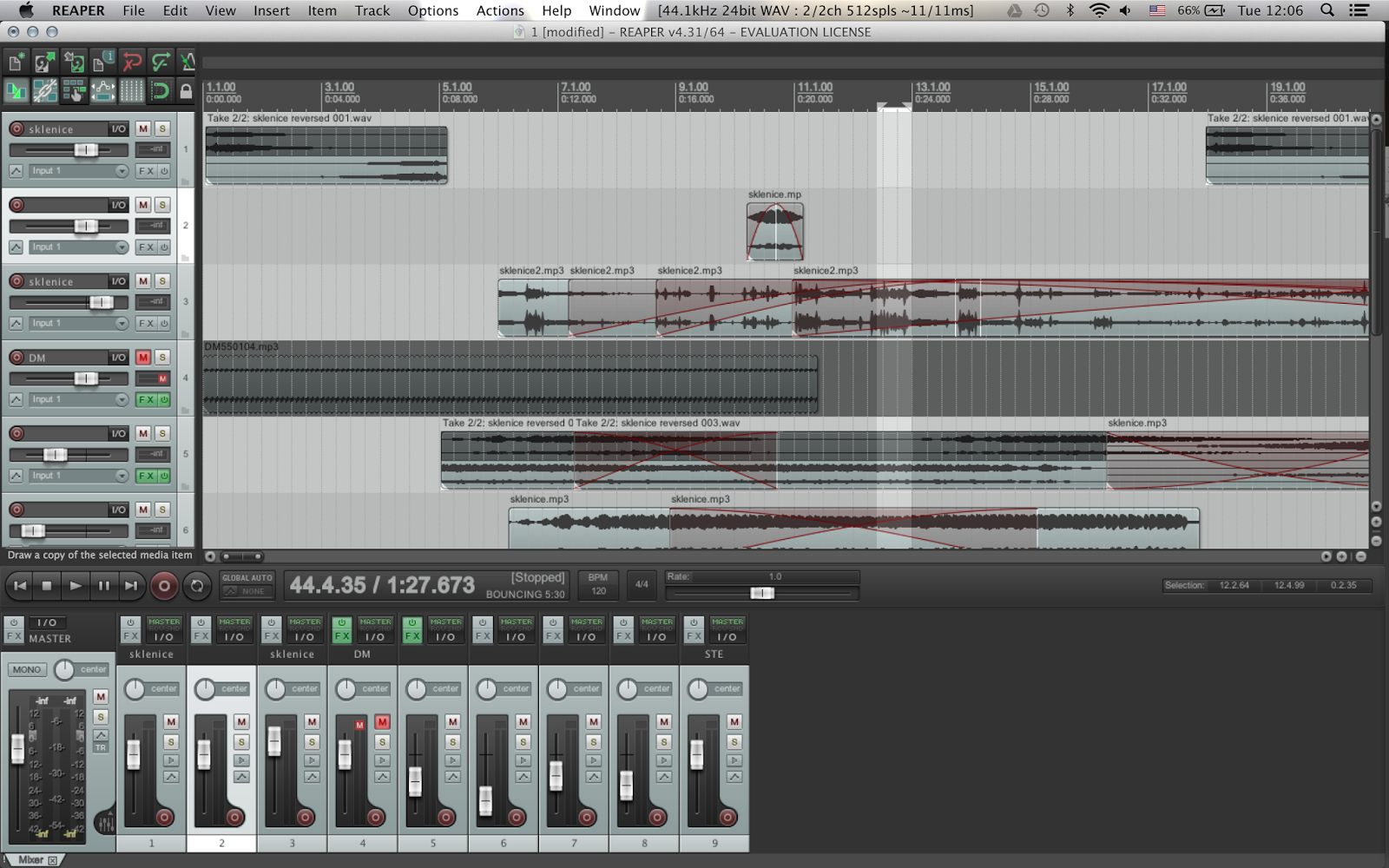Click the BPM 120 tempo field
Screen dimensions: 1389x868
pos(598,584)
